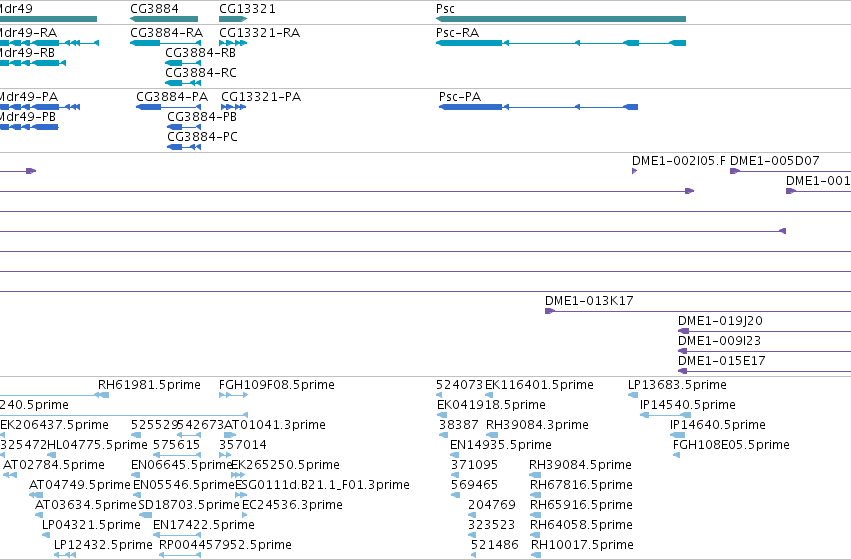Click the EN14935.5prime EST label

501,445
